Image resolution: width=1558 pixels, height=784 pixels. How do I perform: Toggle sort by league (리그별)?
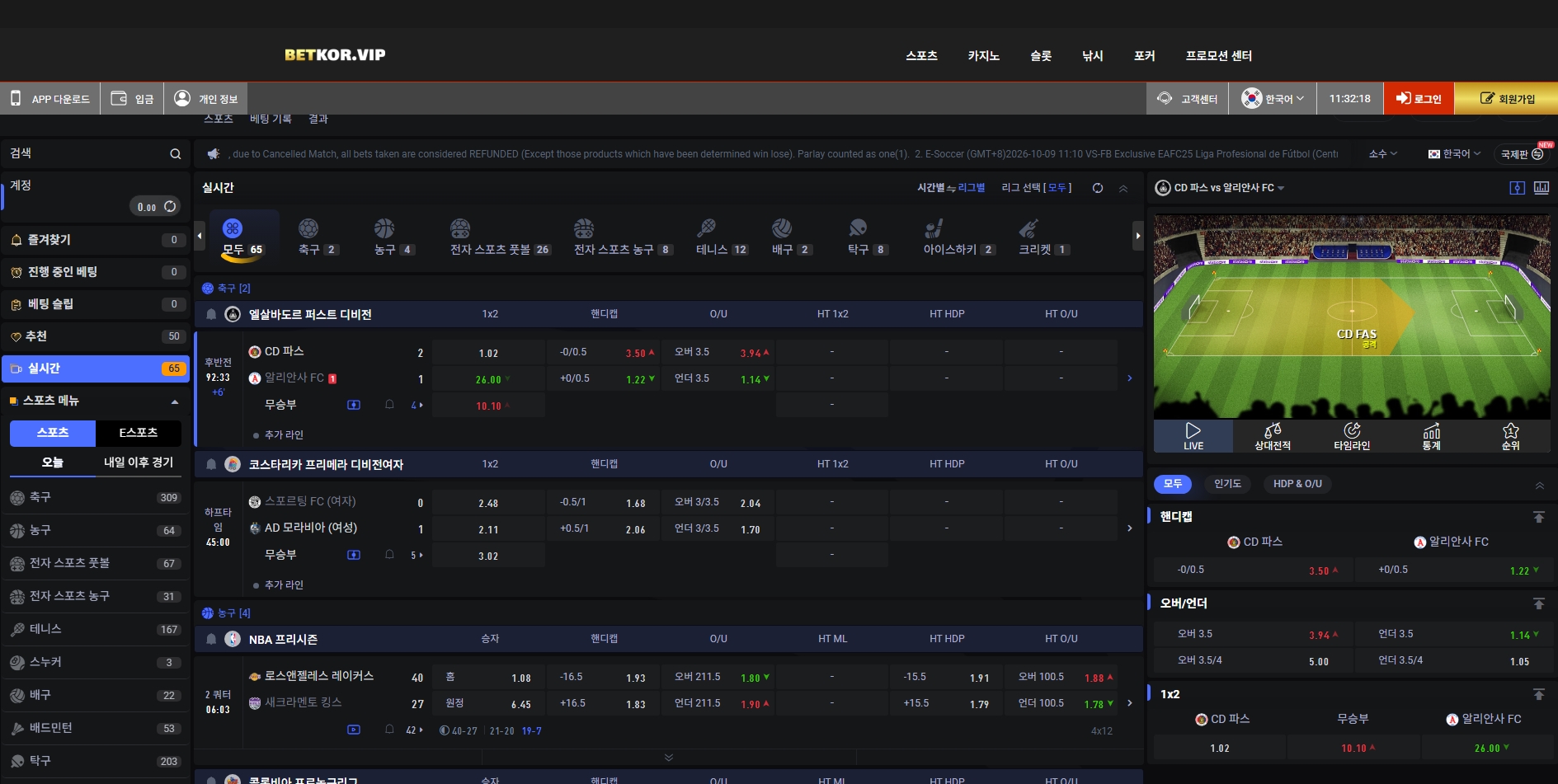[971, 188]
